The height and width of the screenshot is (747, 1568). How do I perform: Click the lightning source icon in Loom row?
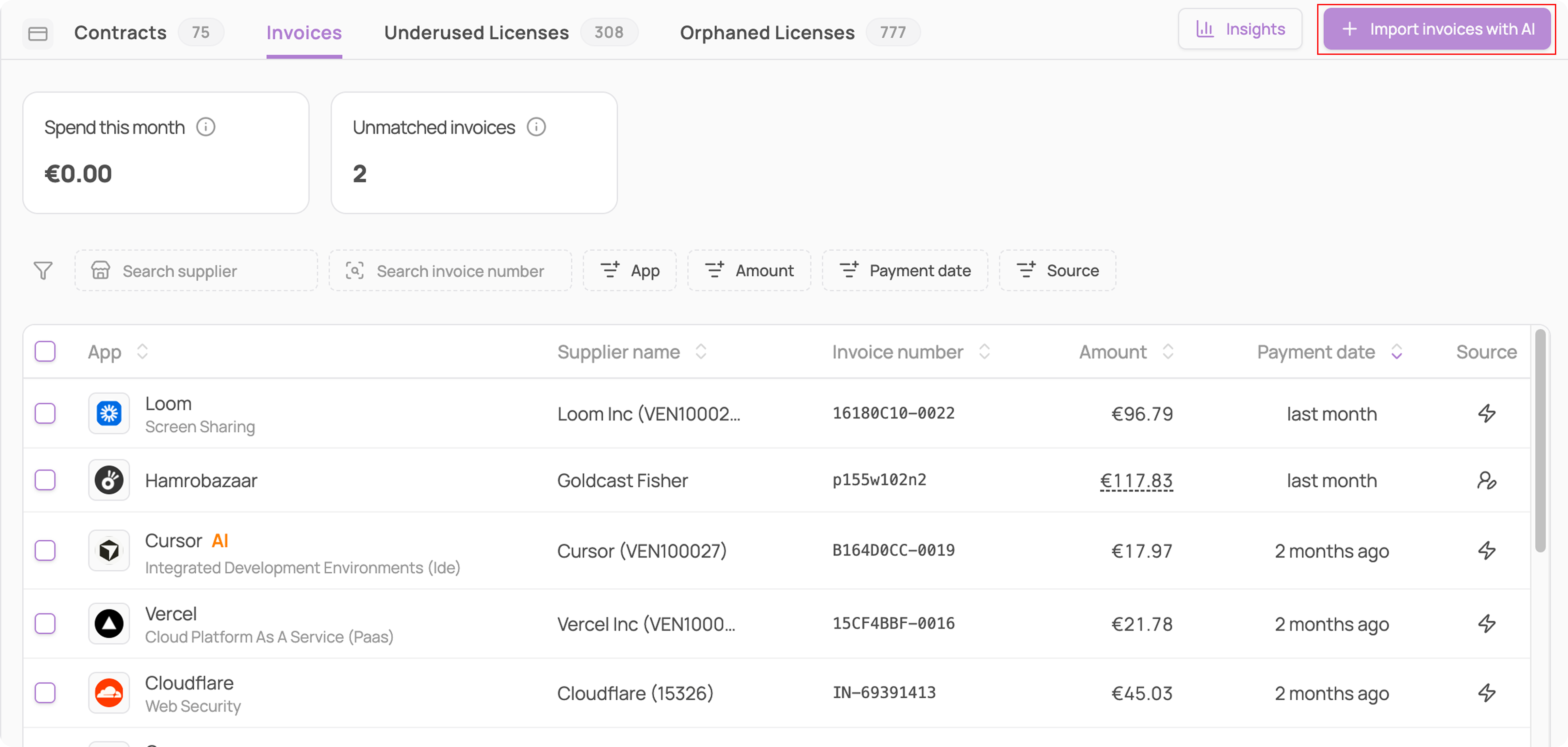coord(1486,414)
